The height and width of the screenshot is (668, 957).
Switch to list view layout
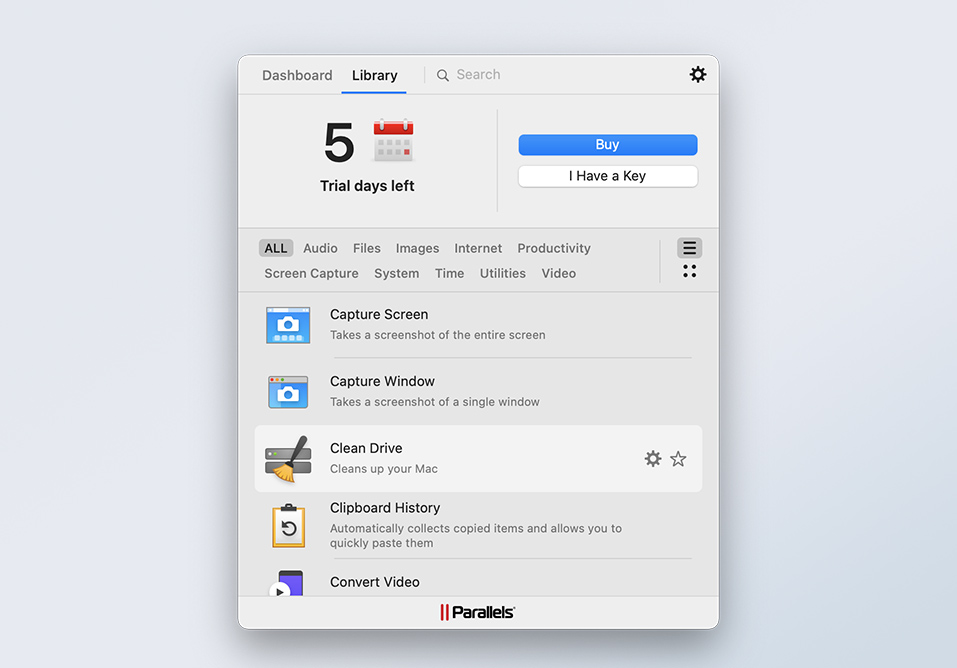(x=689, y=247)
